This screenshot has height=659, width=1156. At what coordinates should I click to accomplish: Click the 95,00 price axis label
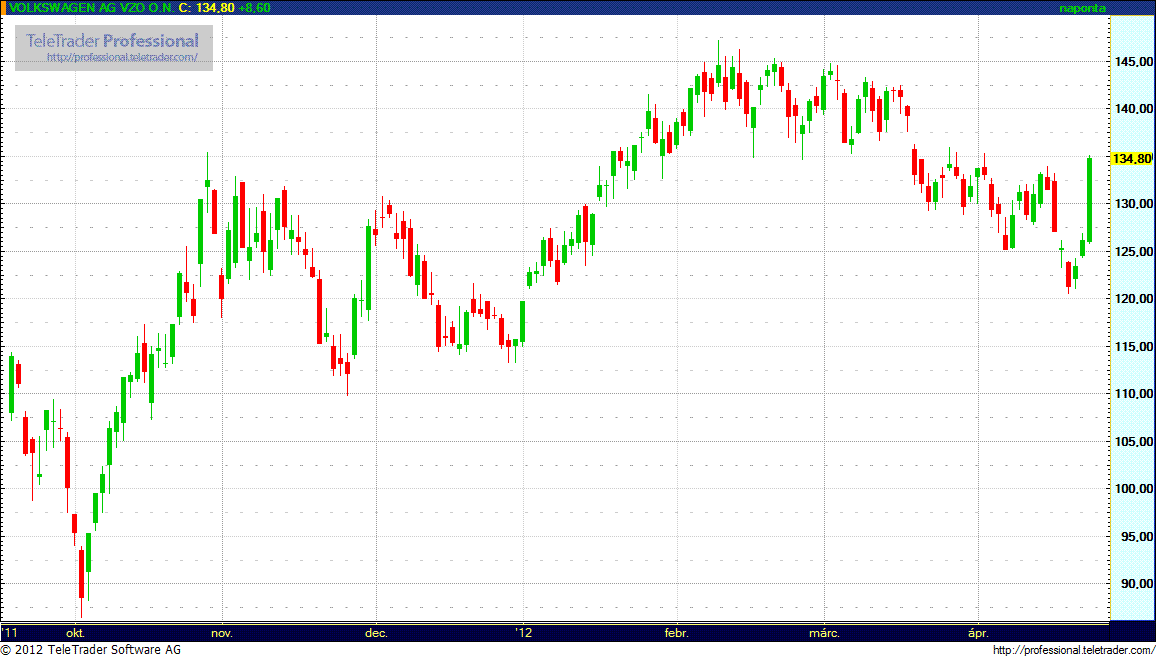1135,537
